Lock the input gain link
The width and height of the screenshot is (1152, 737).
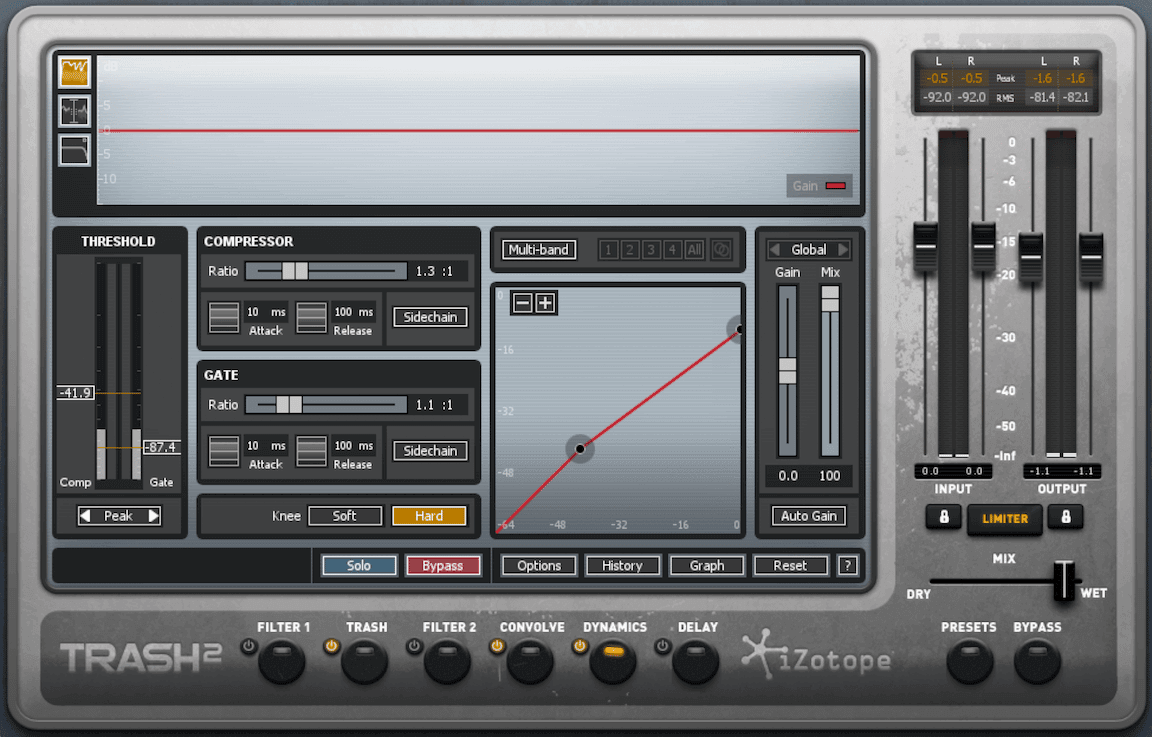pyautogui.click(x=944, y=517)
